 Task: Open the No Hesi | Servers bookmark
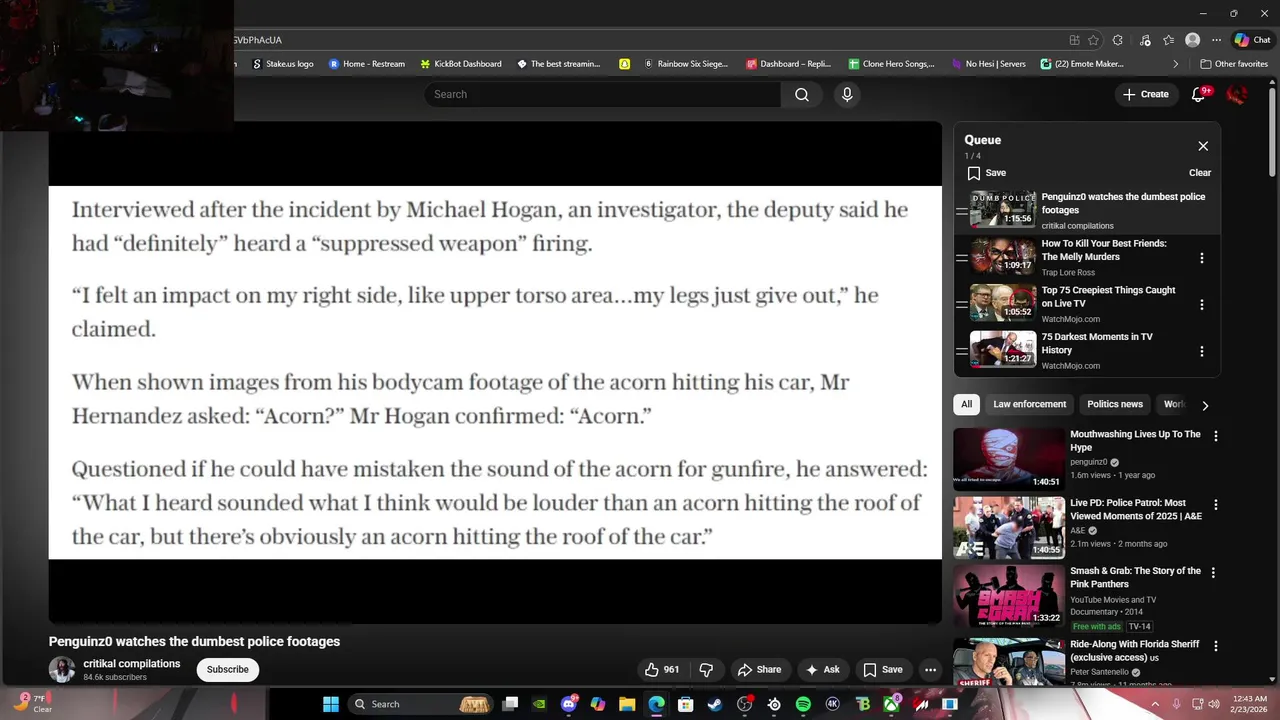988,64
